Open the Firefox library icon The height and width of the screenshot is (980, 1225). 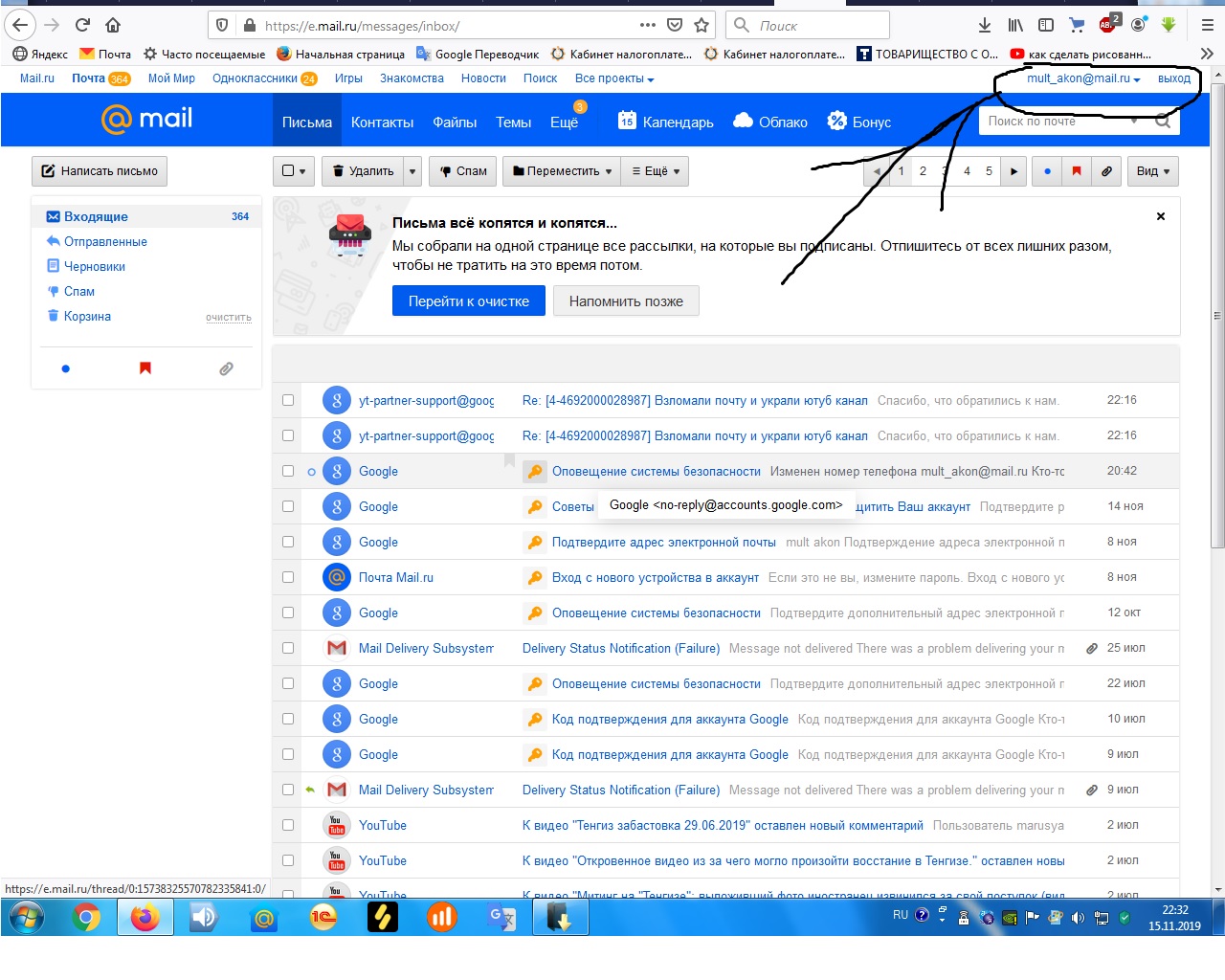pyautogui.click(x=1015, y=25)
